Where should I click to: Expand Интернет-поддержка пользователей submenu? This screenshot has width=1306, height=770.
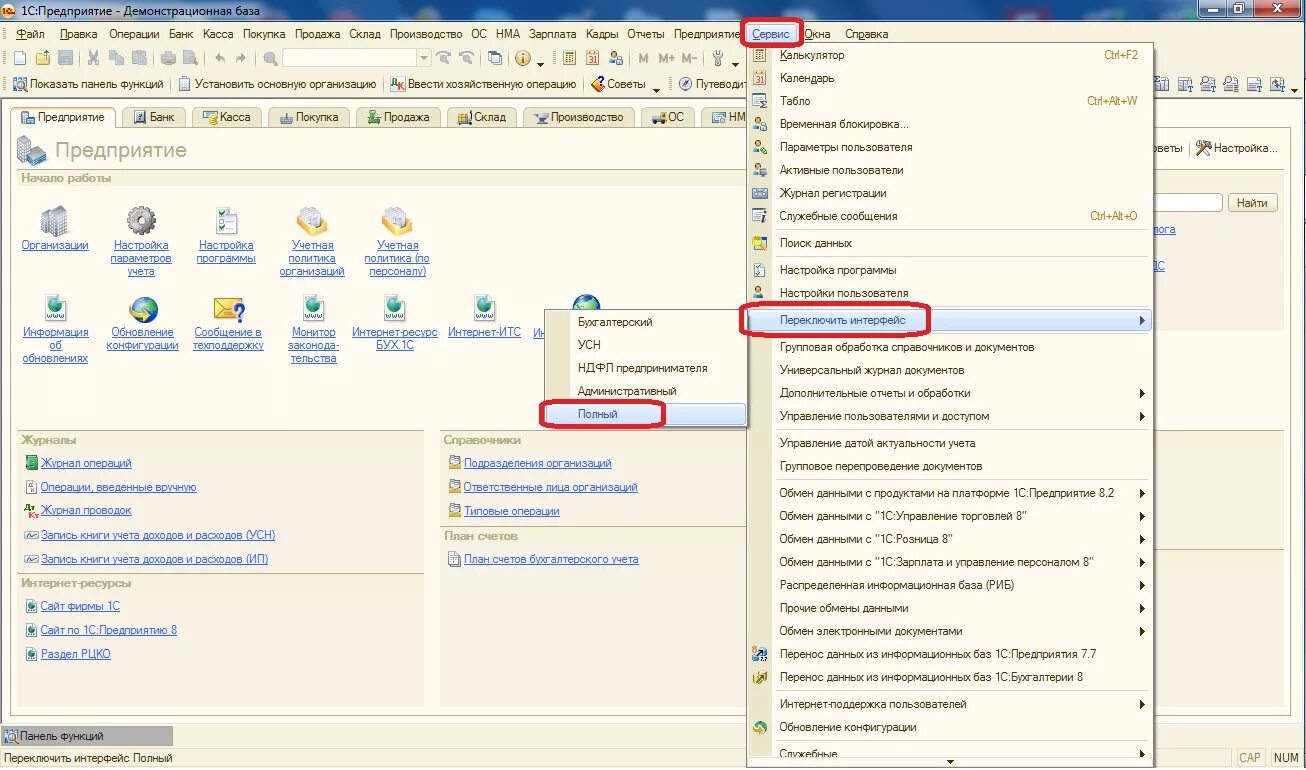pos(1141,704)
